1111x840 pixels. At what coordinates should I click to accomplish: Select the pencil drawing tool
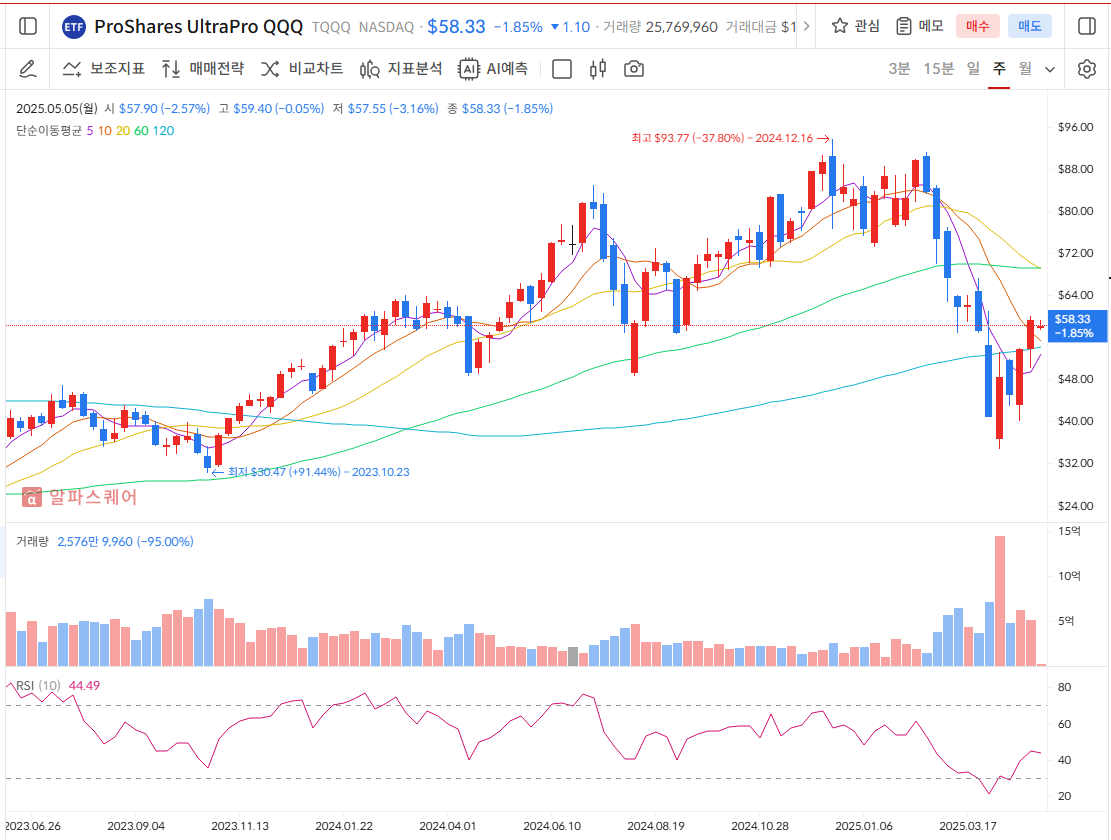(x=27, y=69)
